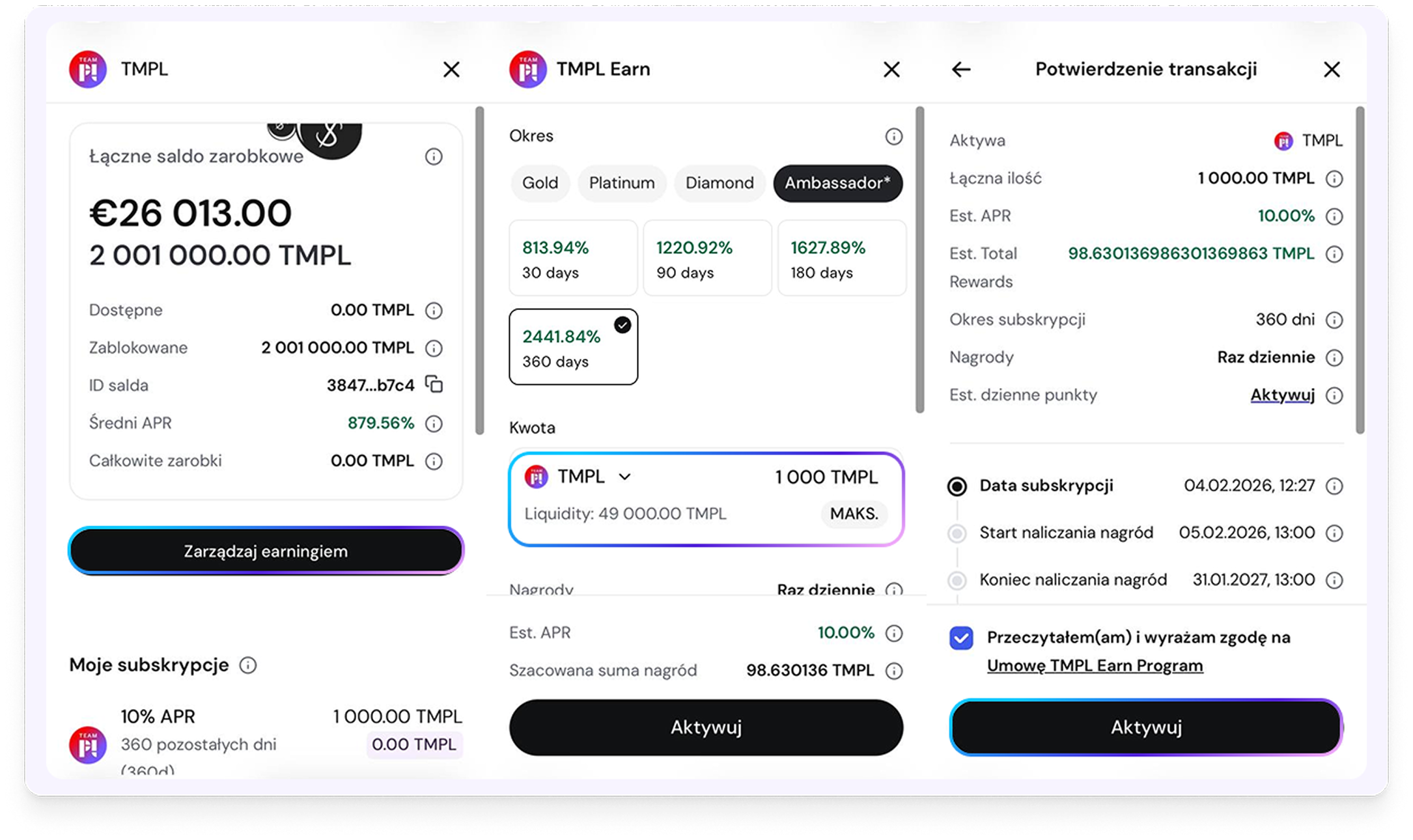Viewport: 1413px width, 840px height.
Task: Click info icon beside Łączne saldo zarobkowe
Action: [x=434, y=156]
